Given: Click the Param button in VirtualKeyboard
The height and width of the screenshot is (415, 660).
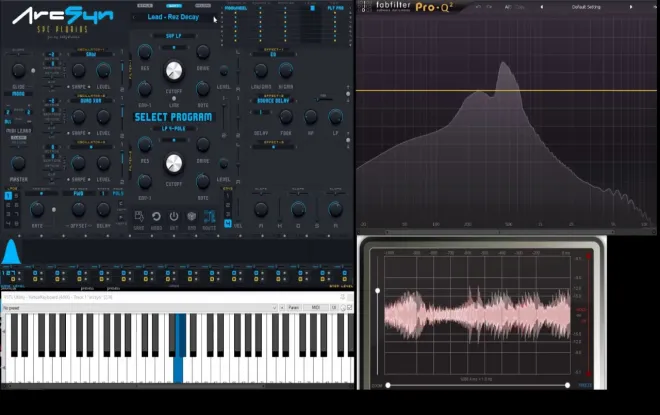Looking at the screenshot, I should 294,308.
